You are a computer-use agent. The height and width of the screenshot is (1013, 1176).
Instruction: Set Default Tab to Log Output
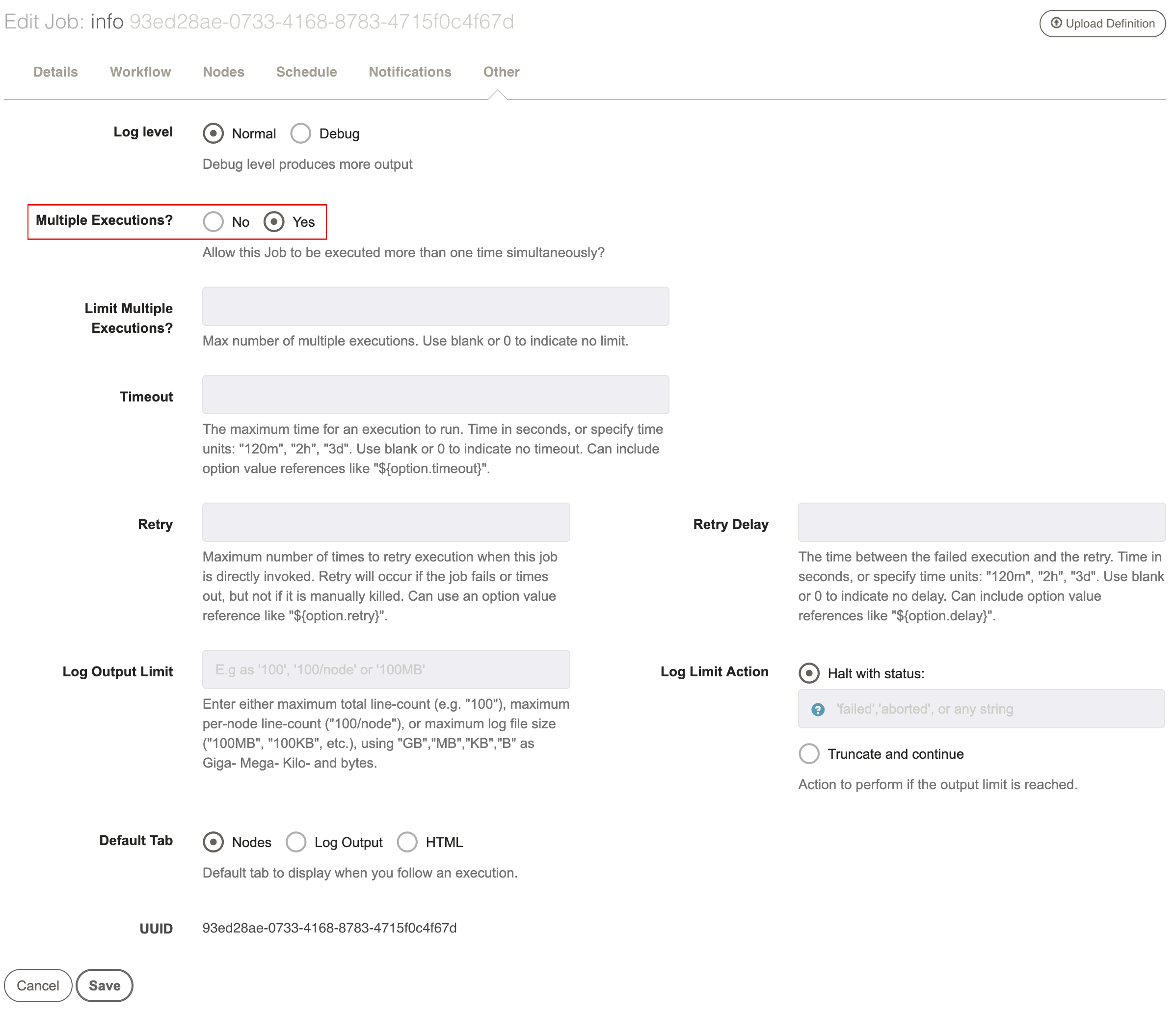pos(295,842)
